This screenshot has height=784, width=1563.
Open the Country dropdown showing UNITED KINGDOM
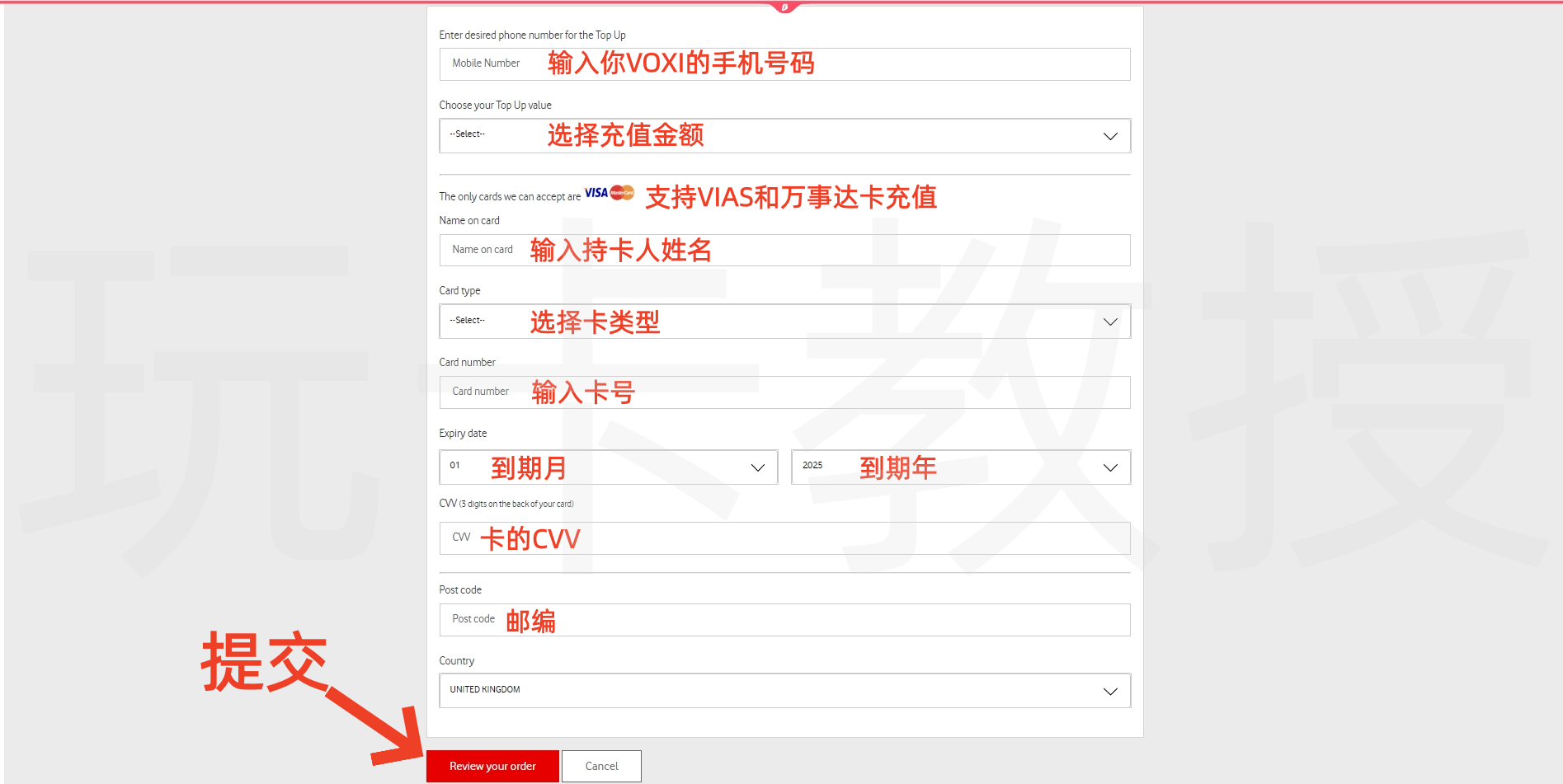(x=784, y=691)
